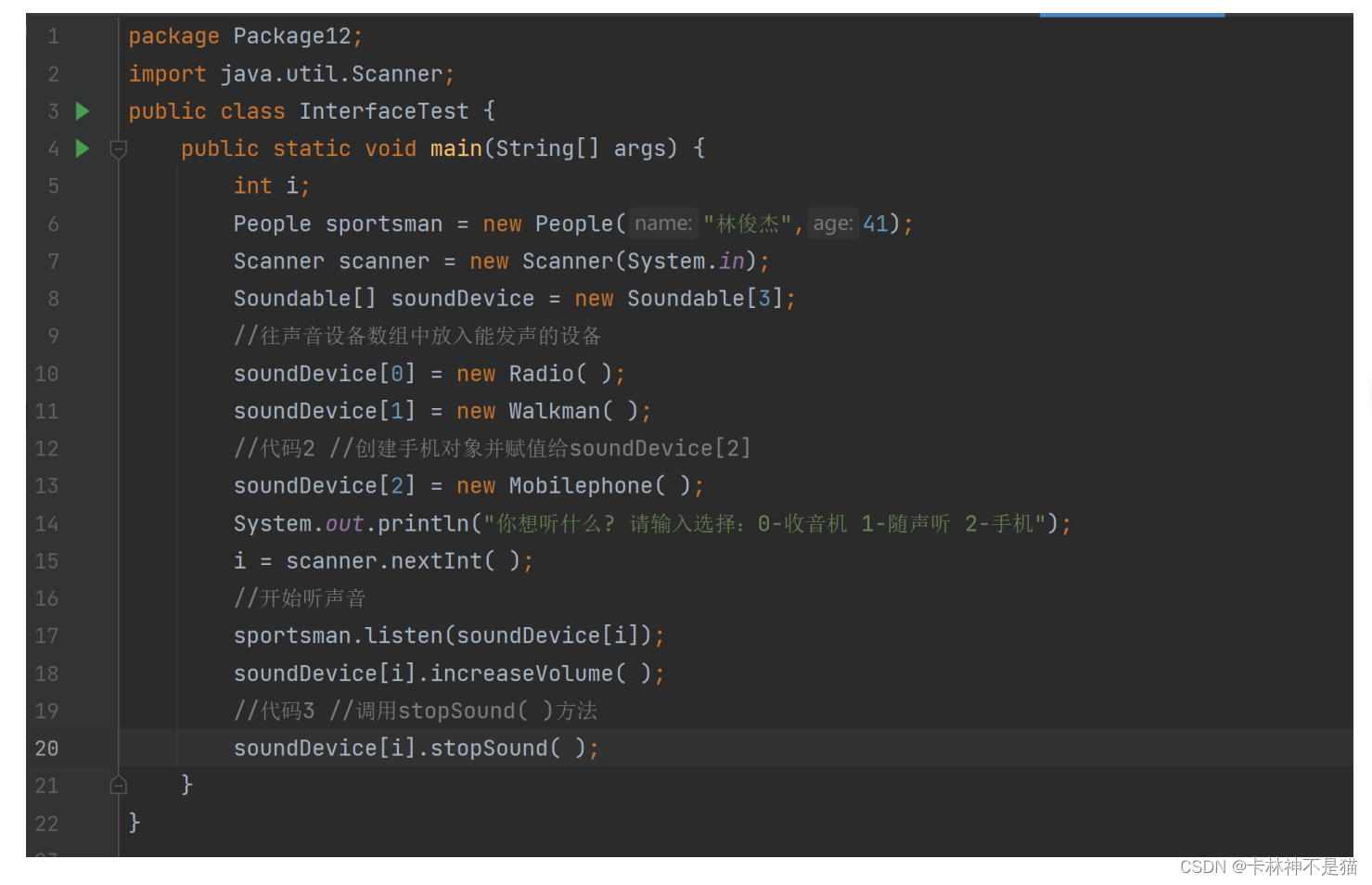Click the comment '//代码3' on line 19
The height and width of the screenshot is (885, 1372).
click(275, 711)
